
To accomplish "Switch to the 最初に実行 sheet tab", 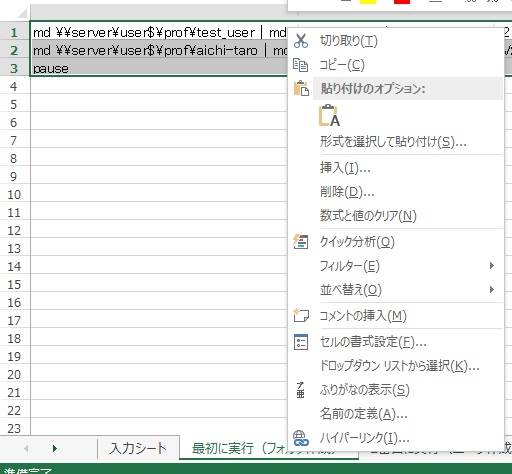I will tap(233, 448).
